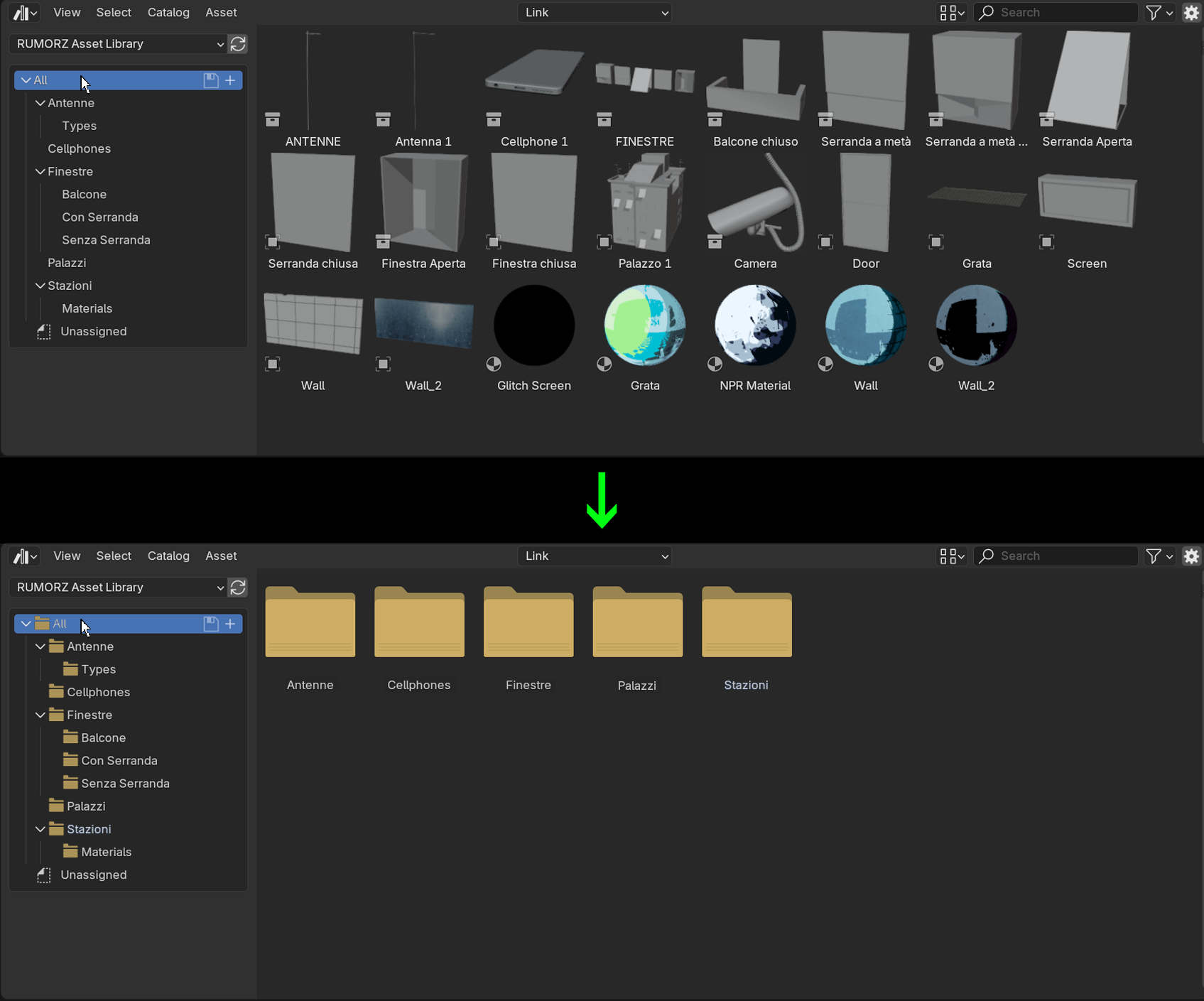Open editor type menu in lower asset browser
Viewport: 1204px width, 1001px height.
26,556
